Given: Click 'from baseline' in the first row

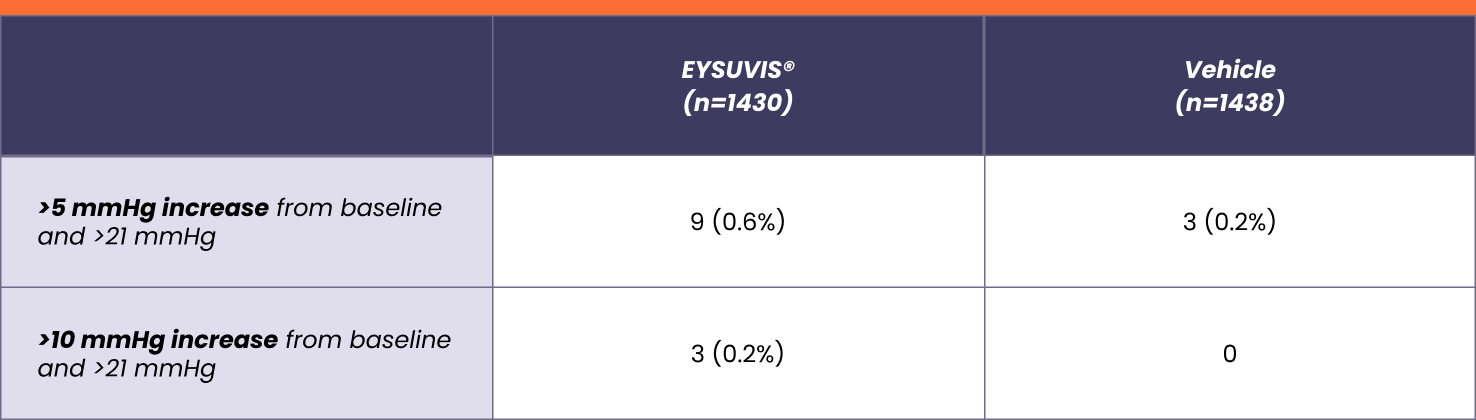Looking at the screenshot, I should tap(359, 208).
